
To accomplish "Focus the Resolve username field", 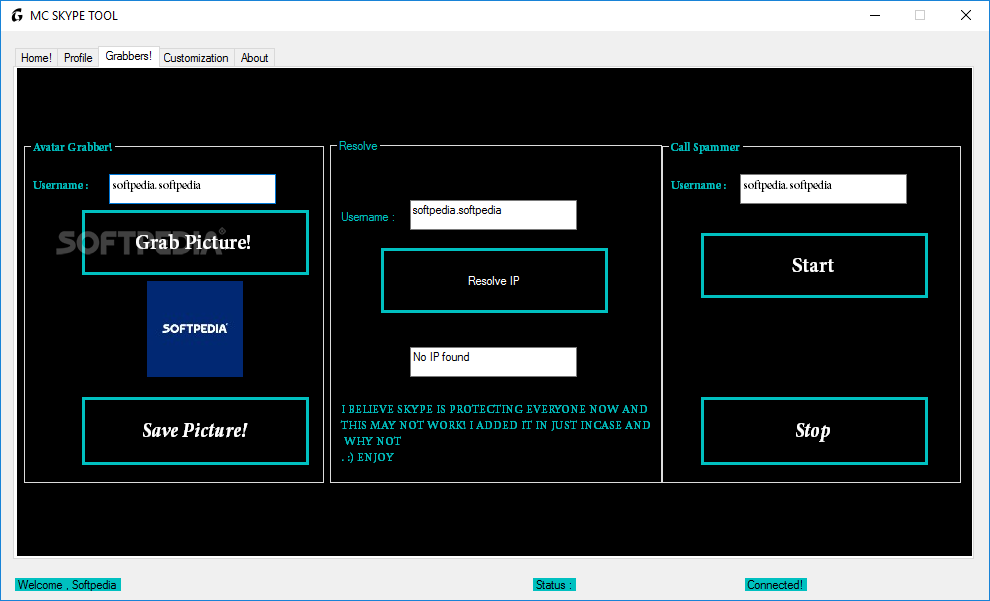I will click(x=493, y=215).
